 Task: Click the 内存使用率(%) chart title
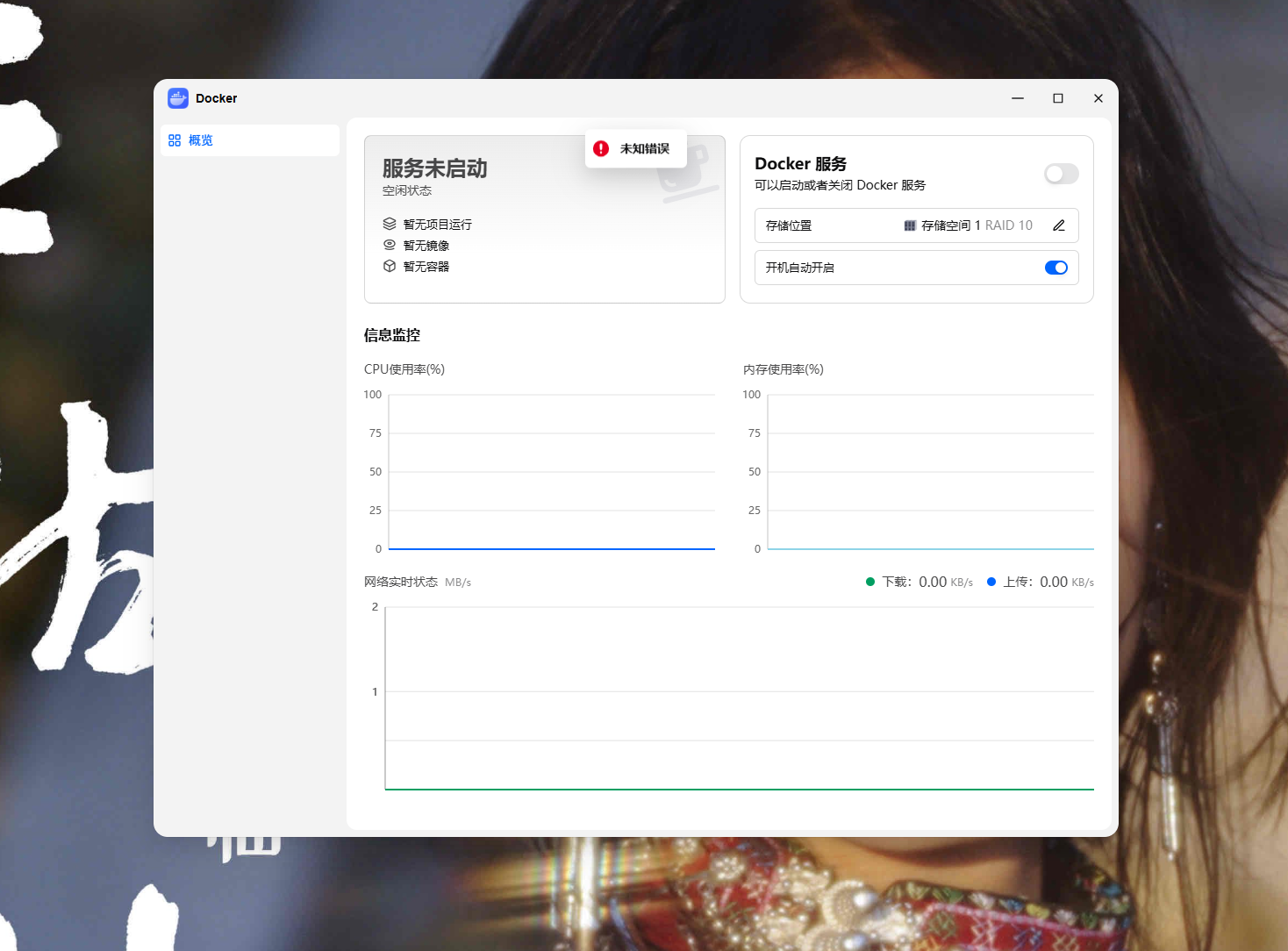point(784,369)
